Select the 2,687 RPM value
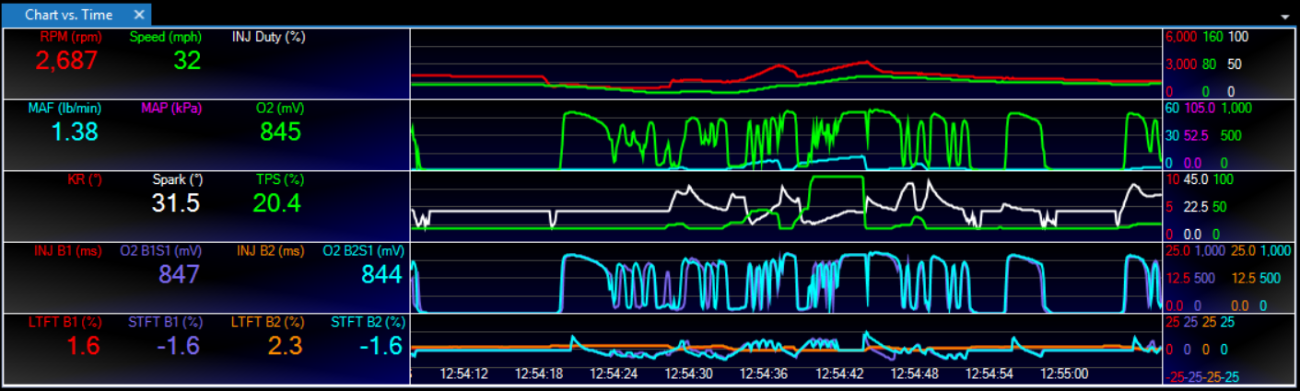 tap(67, 60)
